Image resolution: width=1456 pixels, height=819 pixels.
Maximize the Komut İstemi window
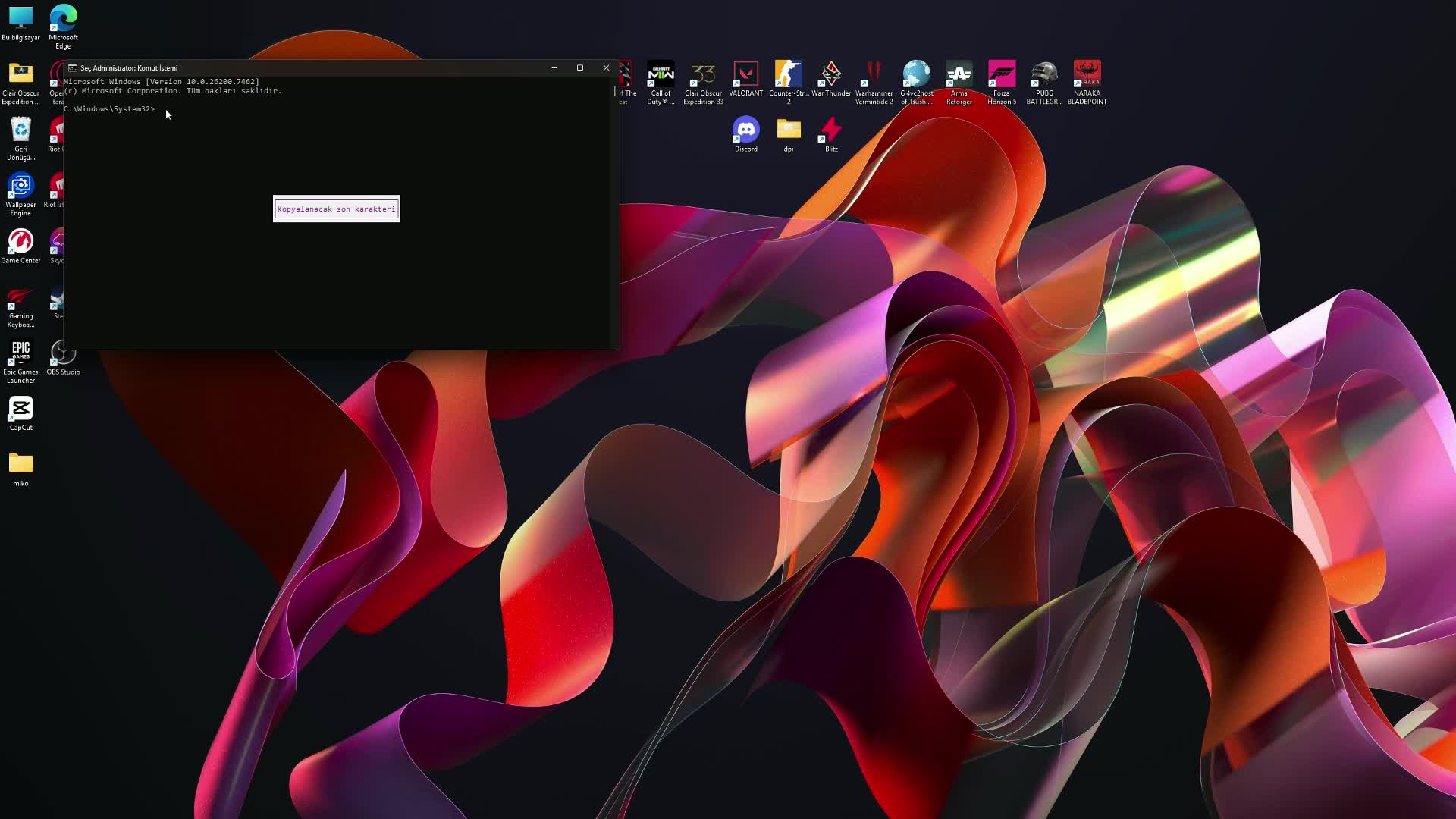580,67
